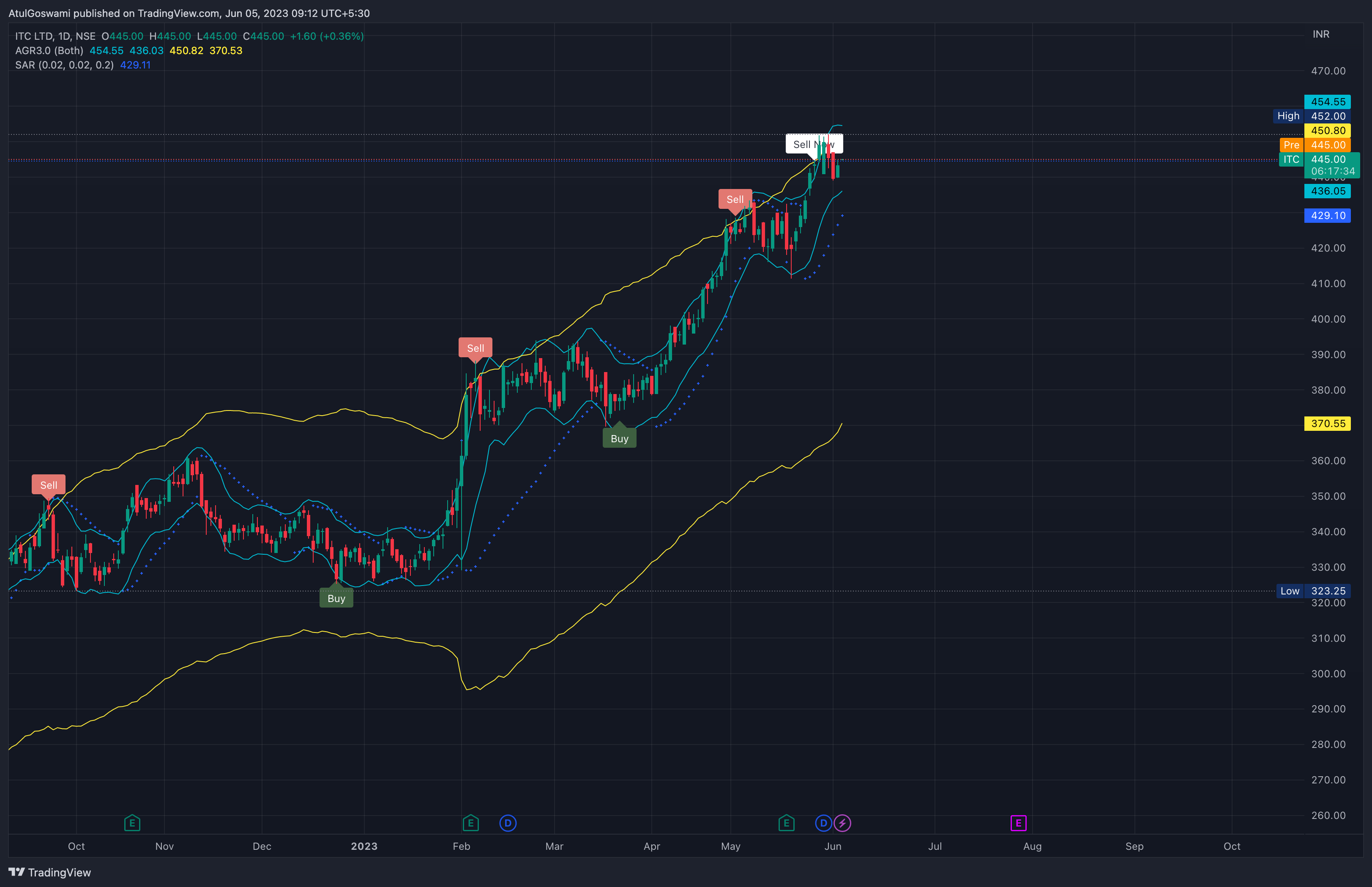1372x887 pixels.
Task: Click the Sell signal label in early February
Action: pyautogui.click(x=475, y=348)
